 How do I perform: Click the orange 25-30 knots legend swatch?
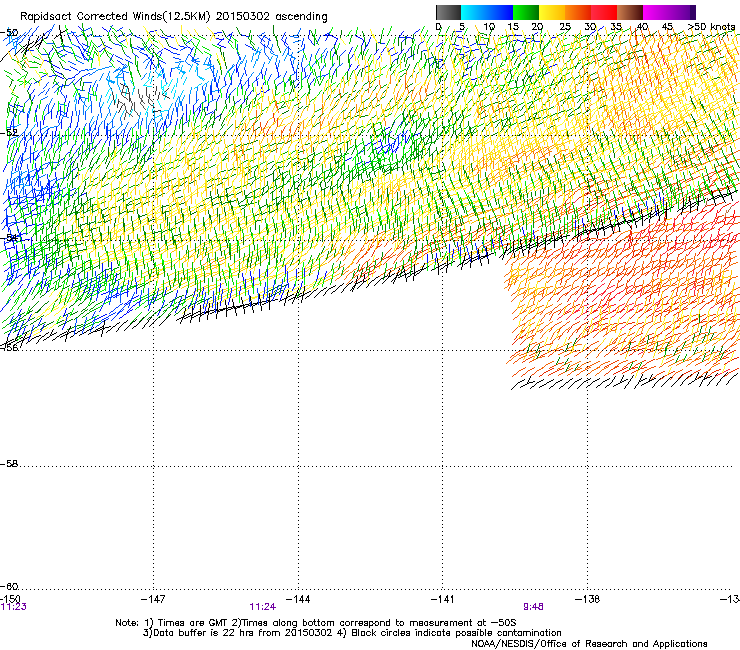[578, 12]
